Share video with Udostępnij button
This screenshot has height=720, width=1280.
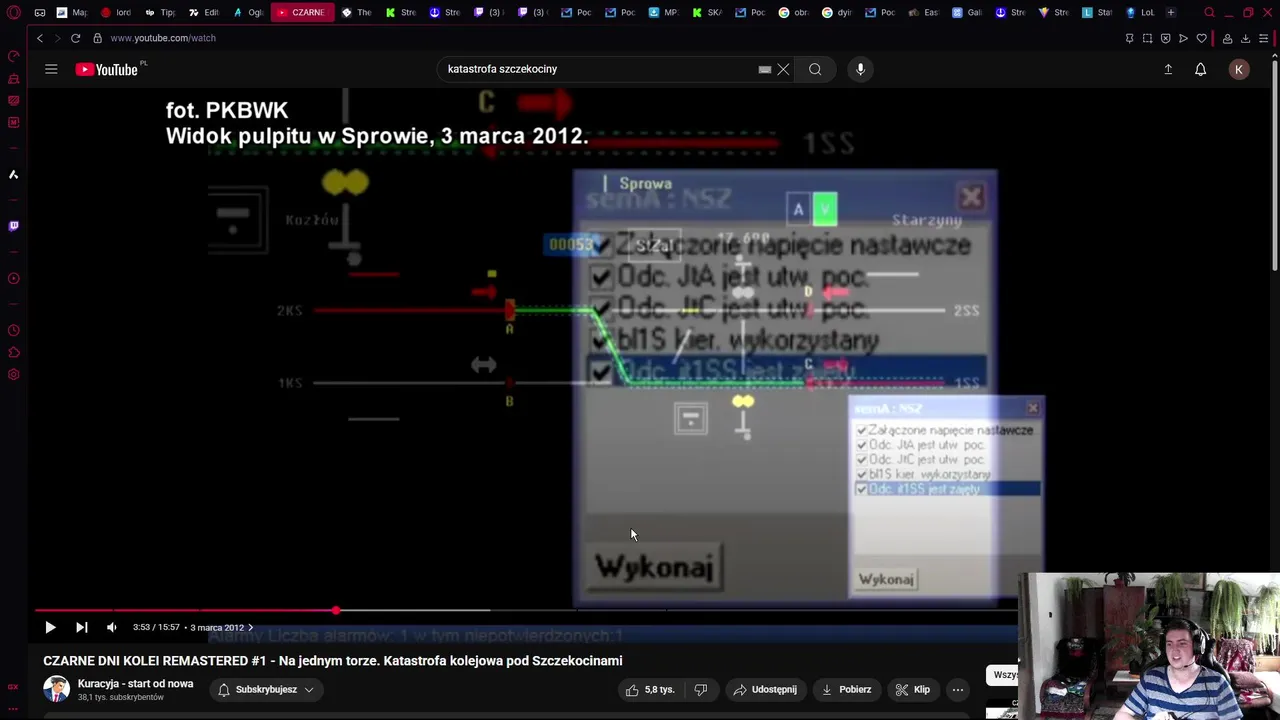tap(765, 689)
